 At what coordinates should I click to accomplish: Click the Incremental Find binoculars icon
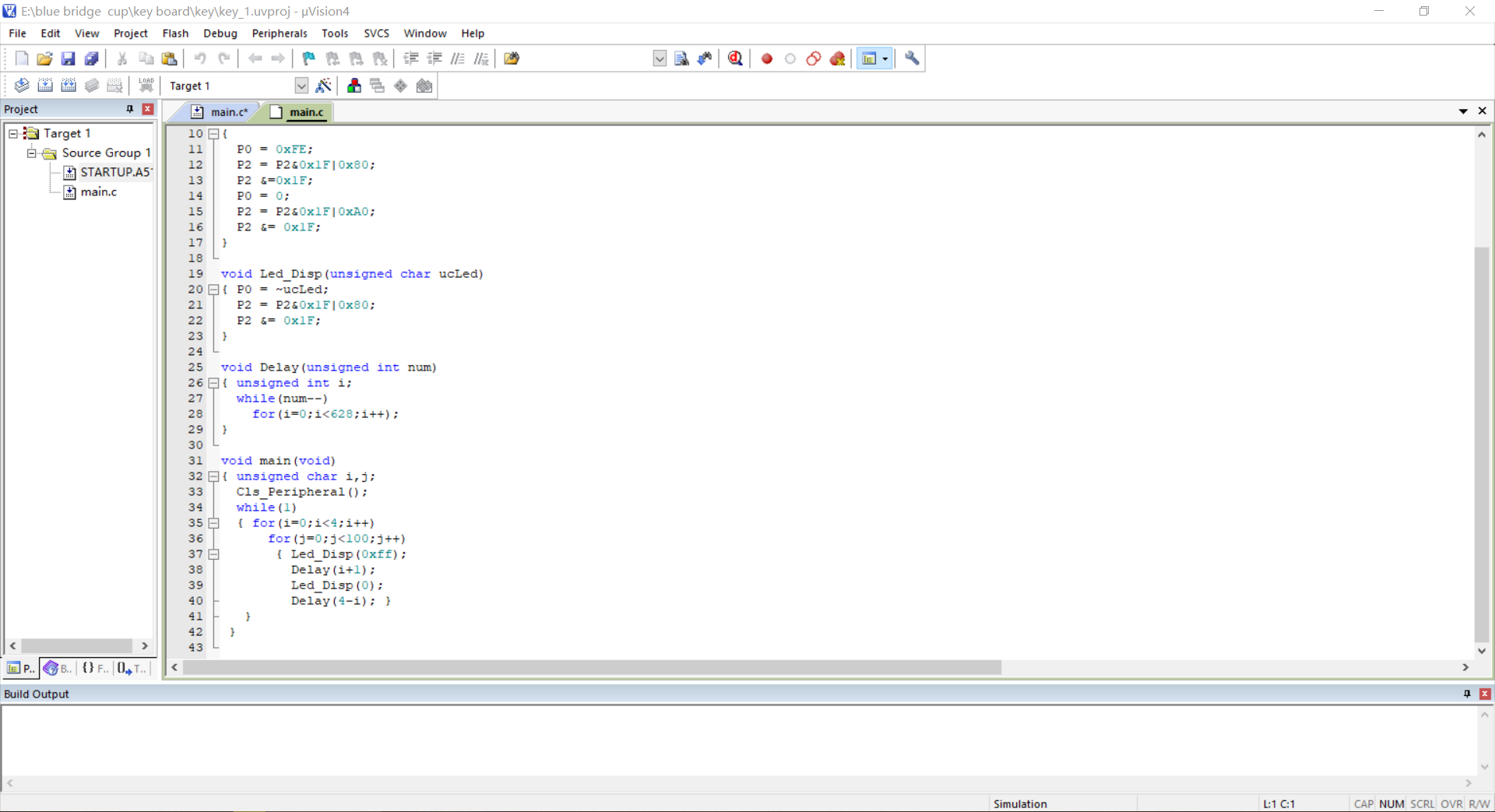pyautogui.click(x=705, y=58)
